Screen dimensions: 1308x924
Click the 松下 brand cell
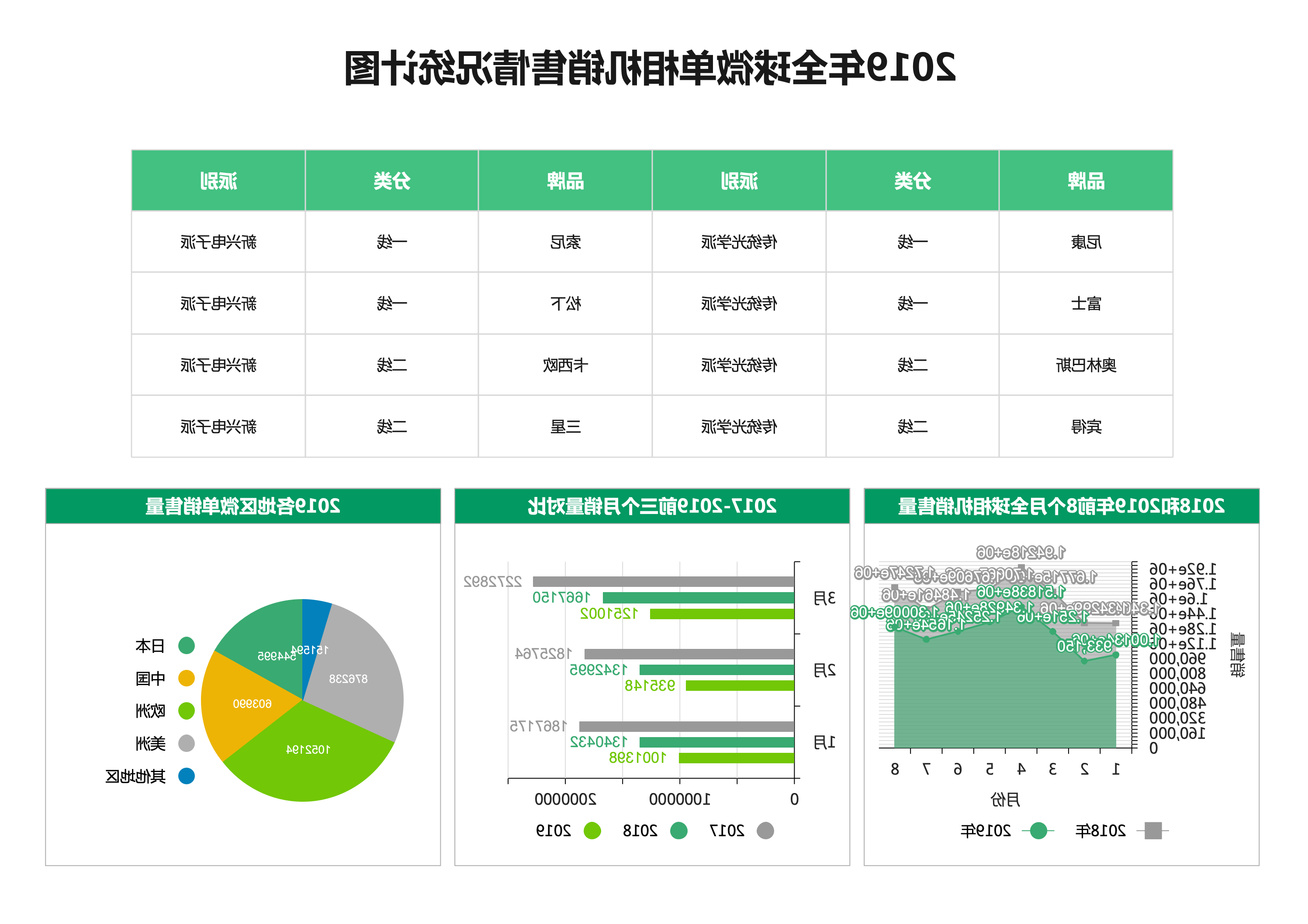coord(565,303)
